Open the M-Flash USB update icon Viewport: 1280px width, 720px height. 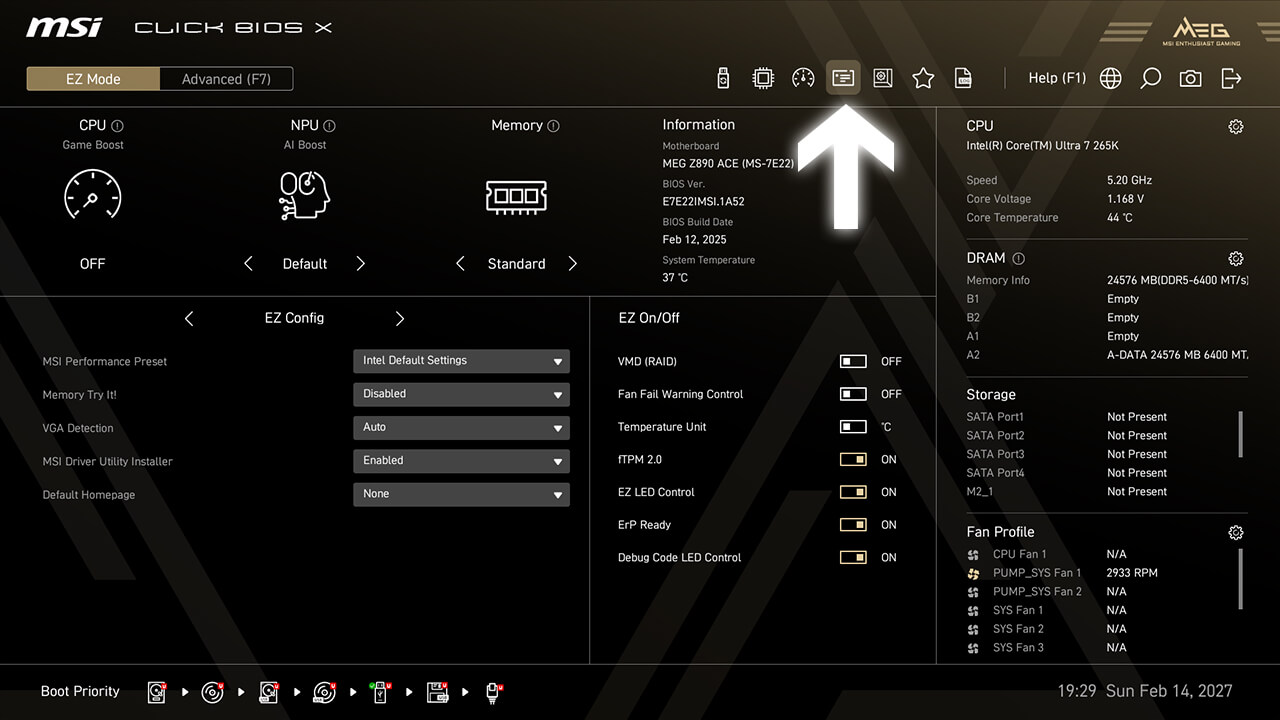click(724, 78)
